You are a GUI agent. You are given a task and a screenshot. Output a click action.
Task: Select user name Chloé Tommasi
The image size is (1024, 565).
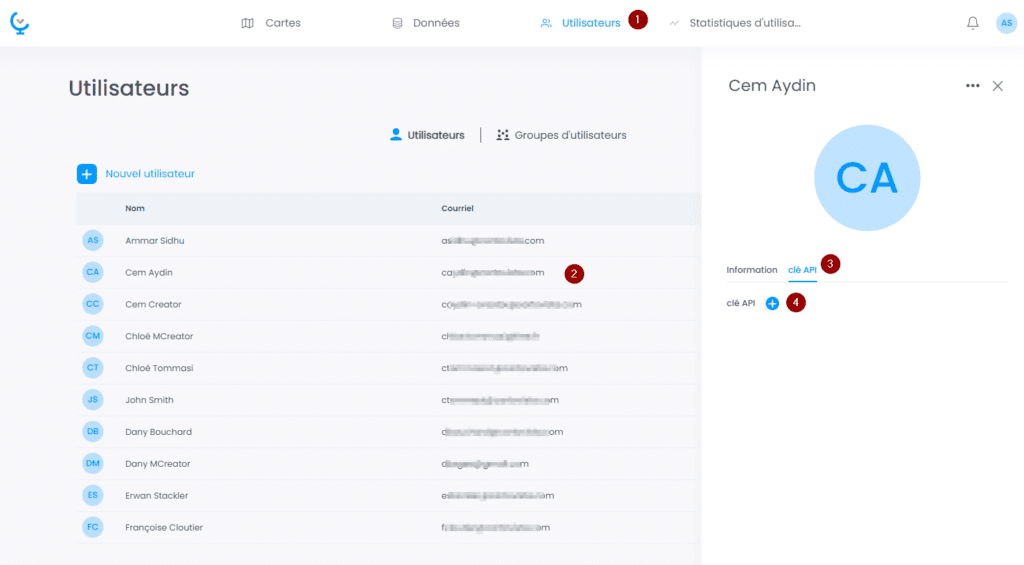(159, 368)
